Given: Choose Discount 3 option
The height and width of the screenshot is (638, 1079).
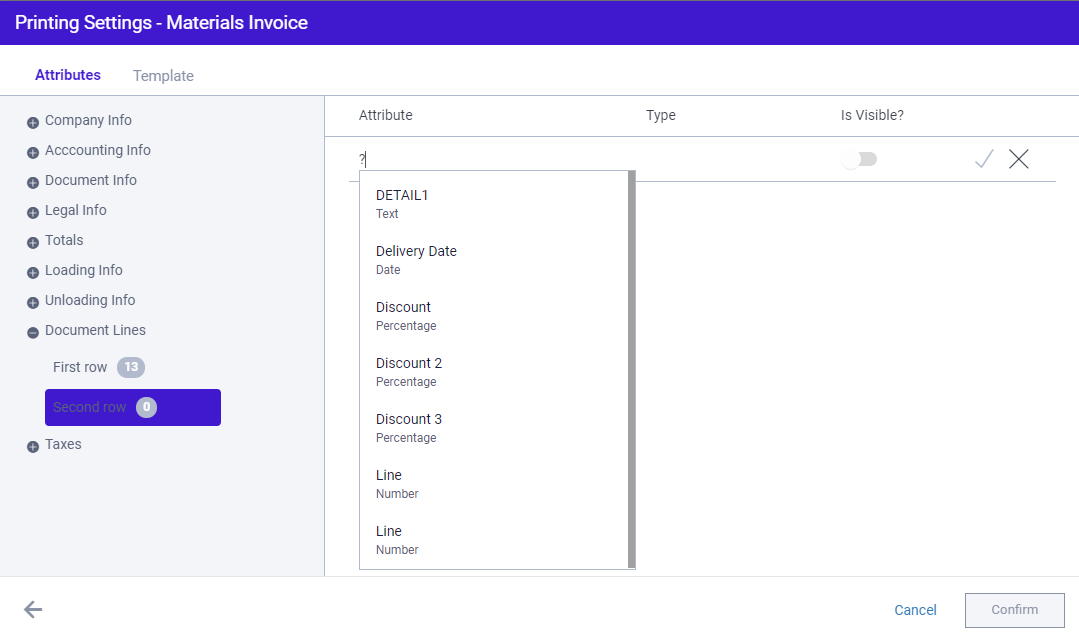Looking at the screenshot, I should [x=494, y=427].
